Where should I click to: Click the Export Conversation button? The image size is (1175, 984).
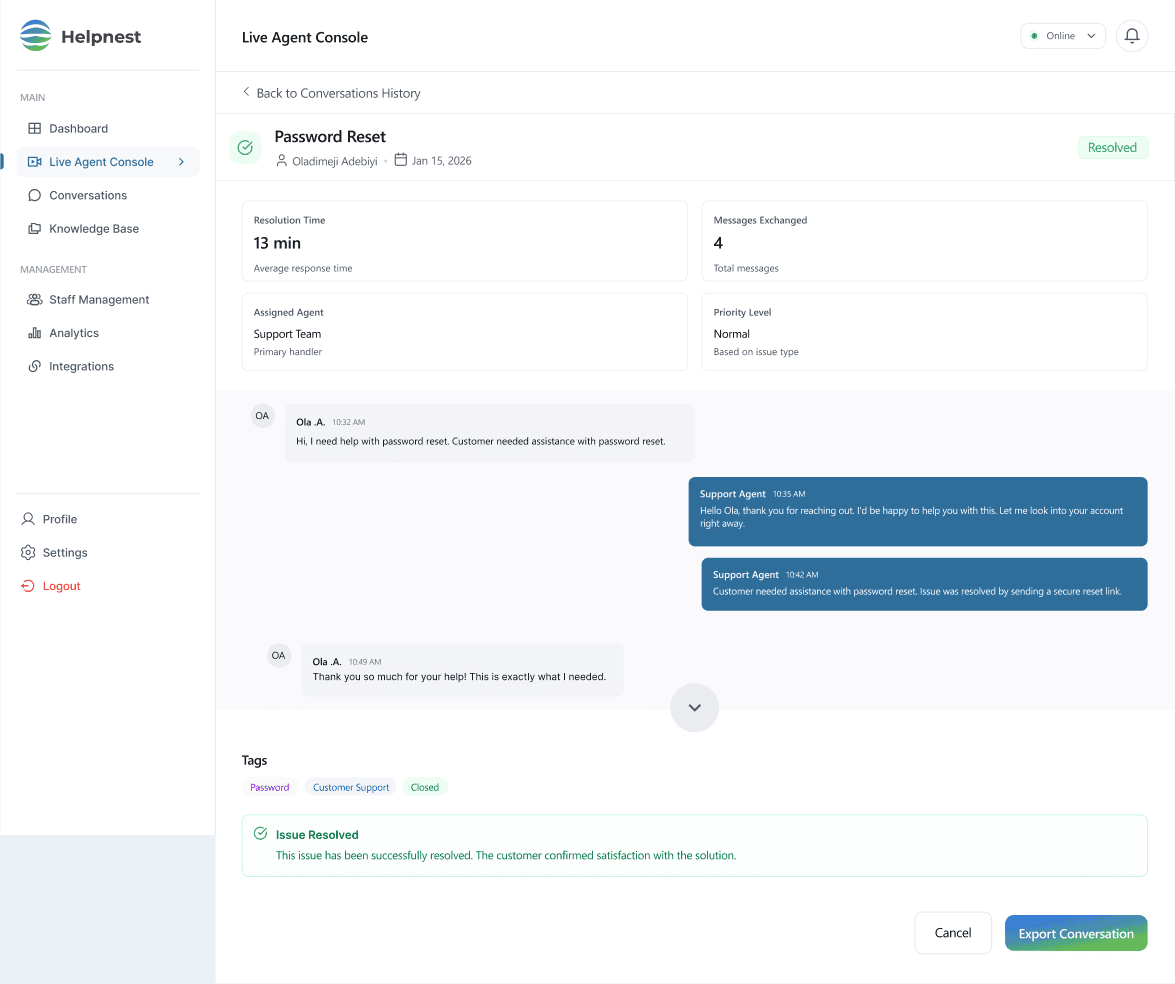tap(1076, 933)
